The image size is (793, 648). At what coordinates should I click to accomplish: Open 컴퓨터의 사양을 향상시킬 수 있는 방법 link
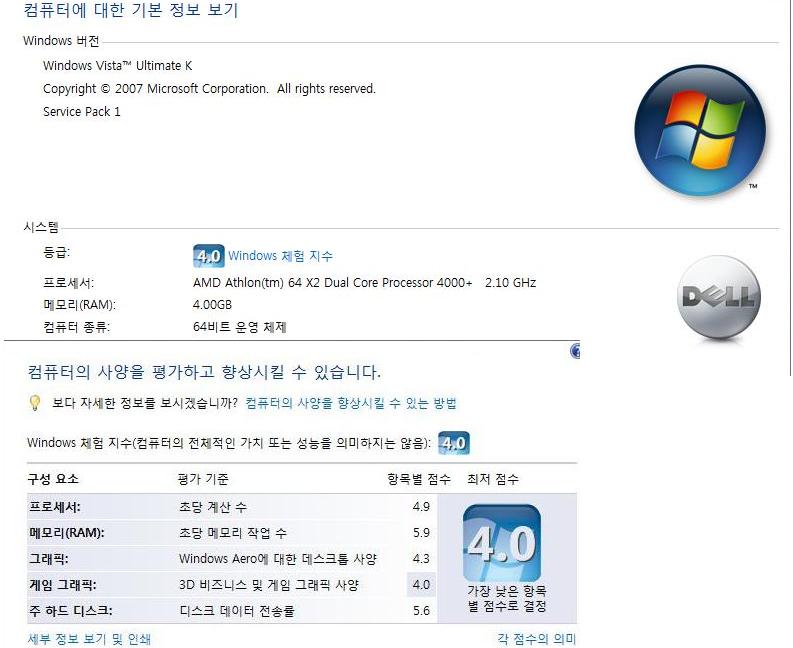351,403
